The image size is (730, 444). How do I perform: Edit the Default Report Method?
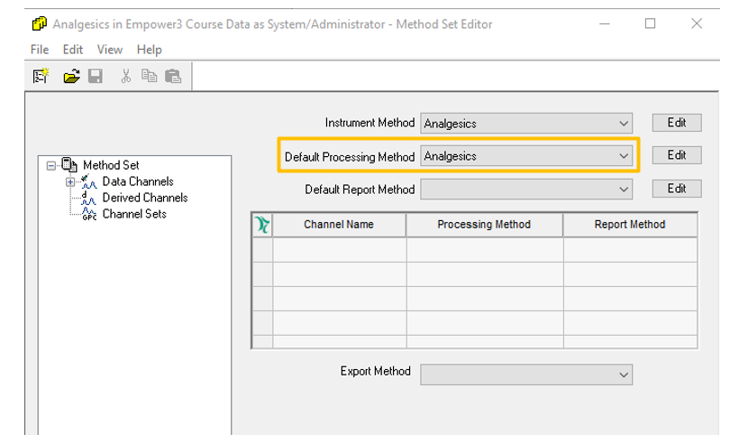coord(676,188)
